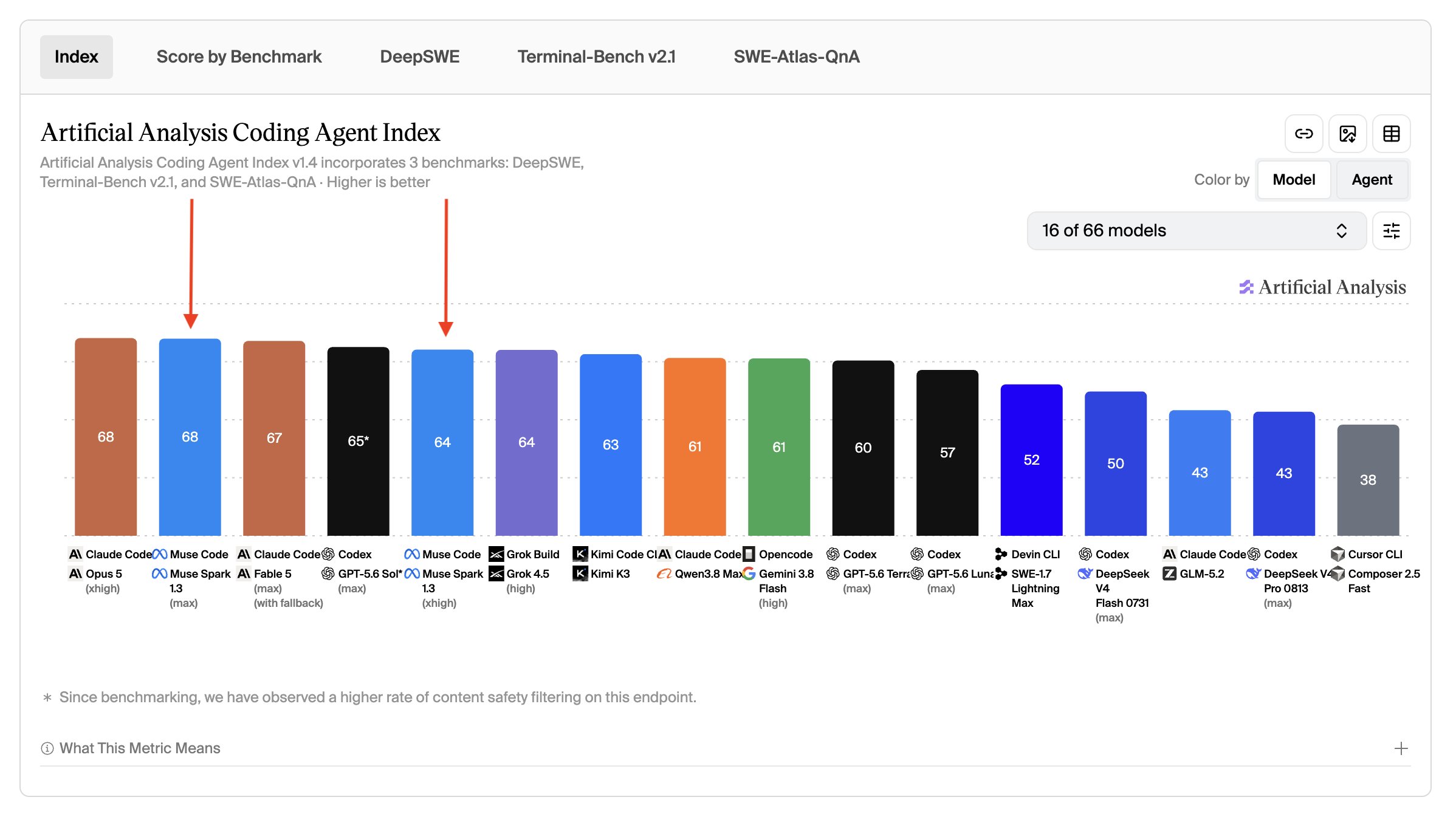
Task: Click the orange Qwen3.8 Max bar scoring 61
Action: click(695, 447)
